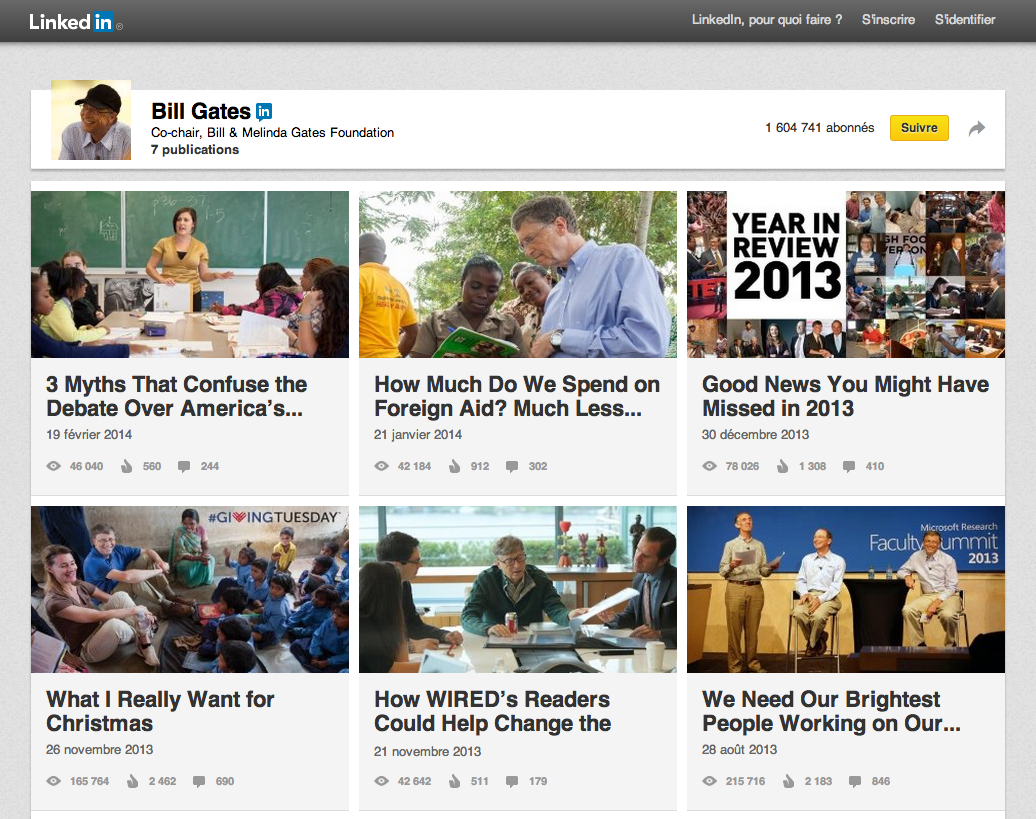The height and width of the screenshot is (819, 1036).
Task: Click the date '21 novembre 2013'
Action: pos(427,752)
